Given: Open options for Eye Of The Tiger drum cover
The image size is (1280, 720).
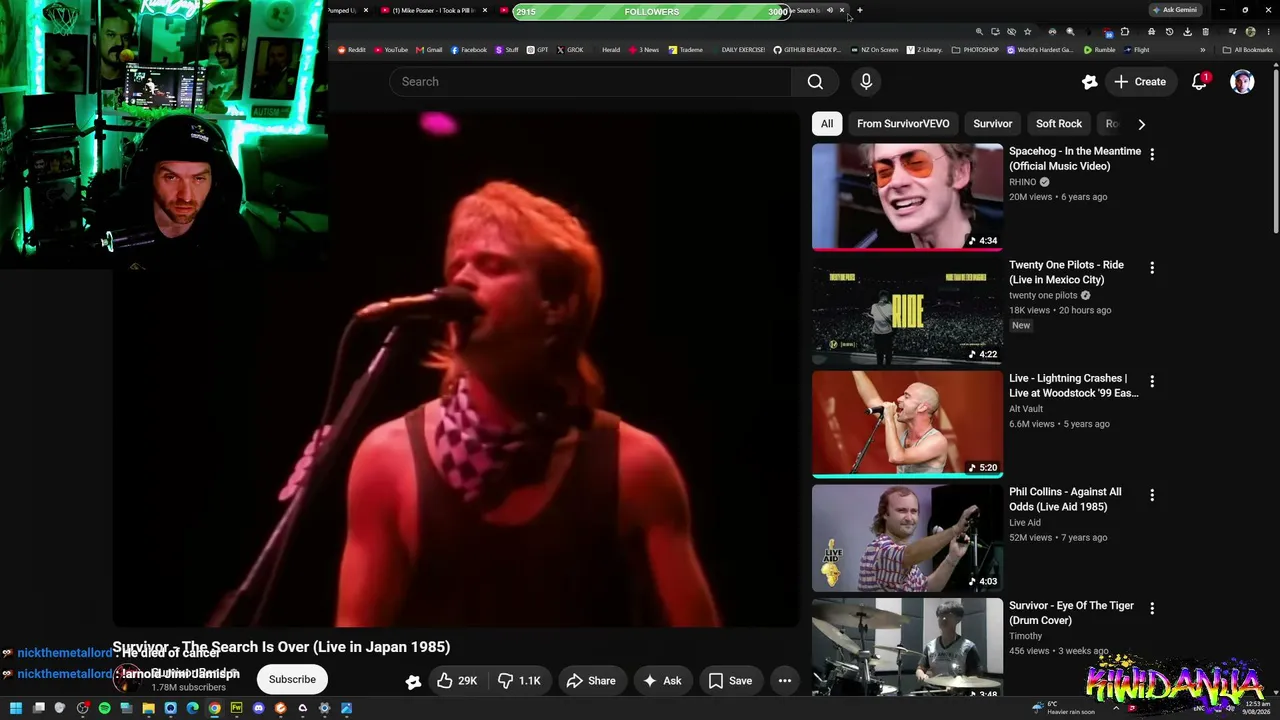Looking at the screenshot, I should click(x=1152, y=608).
